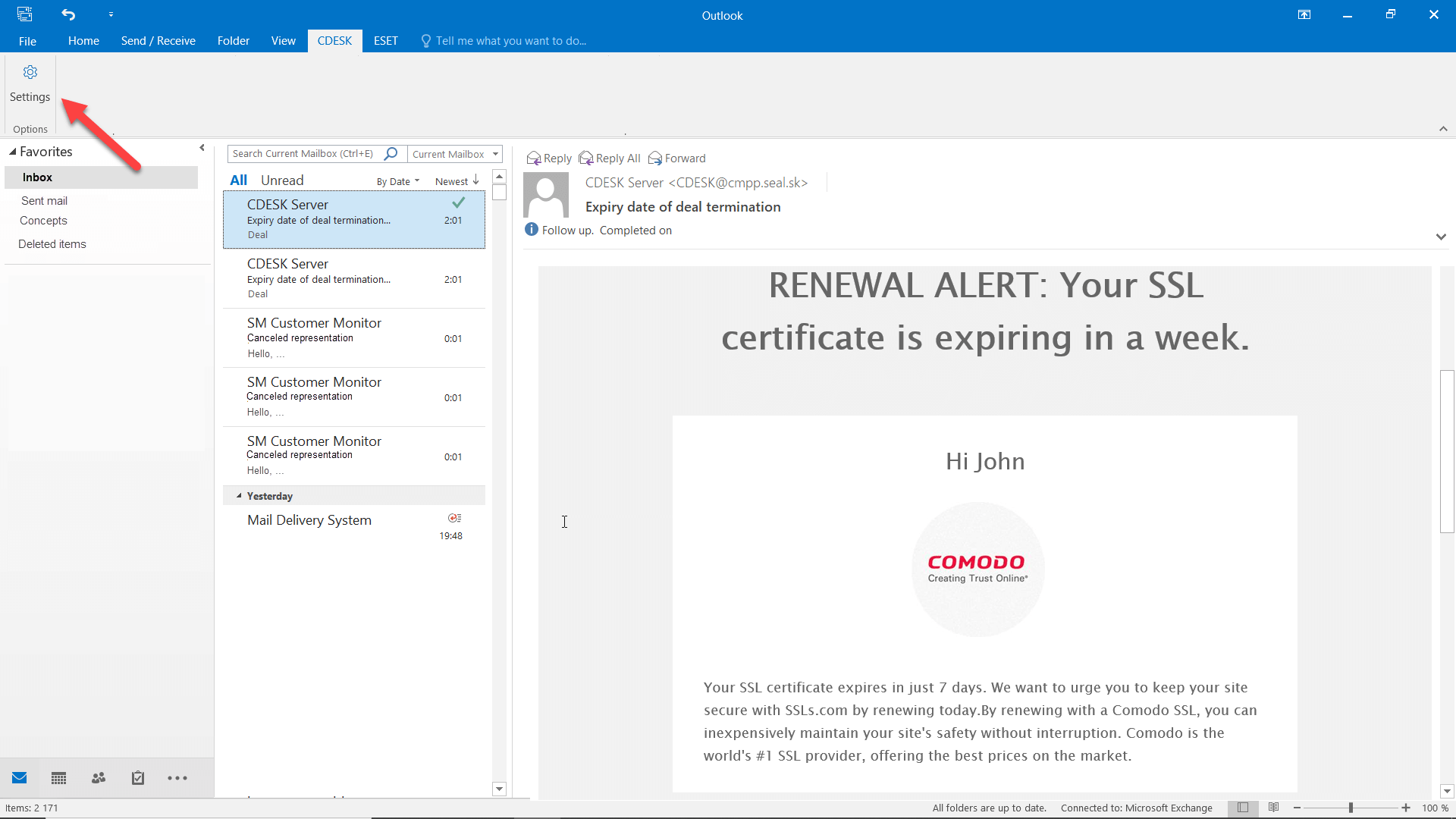
Task: Select CDESK ribbon tab
Action: click(334, 41)
